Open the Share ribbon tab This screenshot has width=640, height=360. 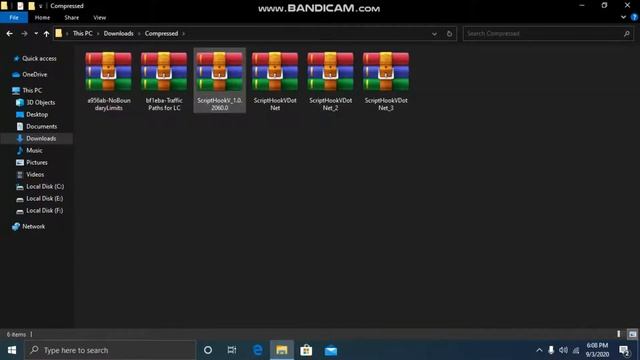point(71,18)
